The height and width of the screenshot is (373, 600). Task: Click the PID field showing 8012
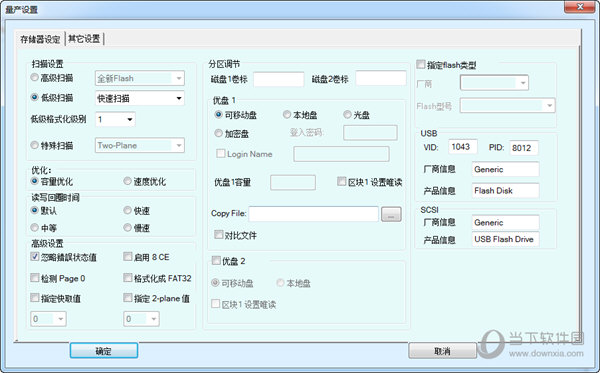pos(524,148)
